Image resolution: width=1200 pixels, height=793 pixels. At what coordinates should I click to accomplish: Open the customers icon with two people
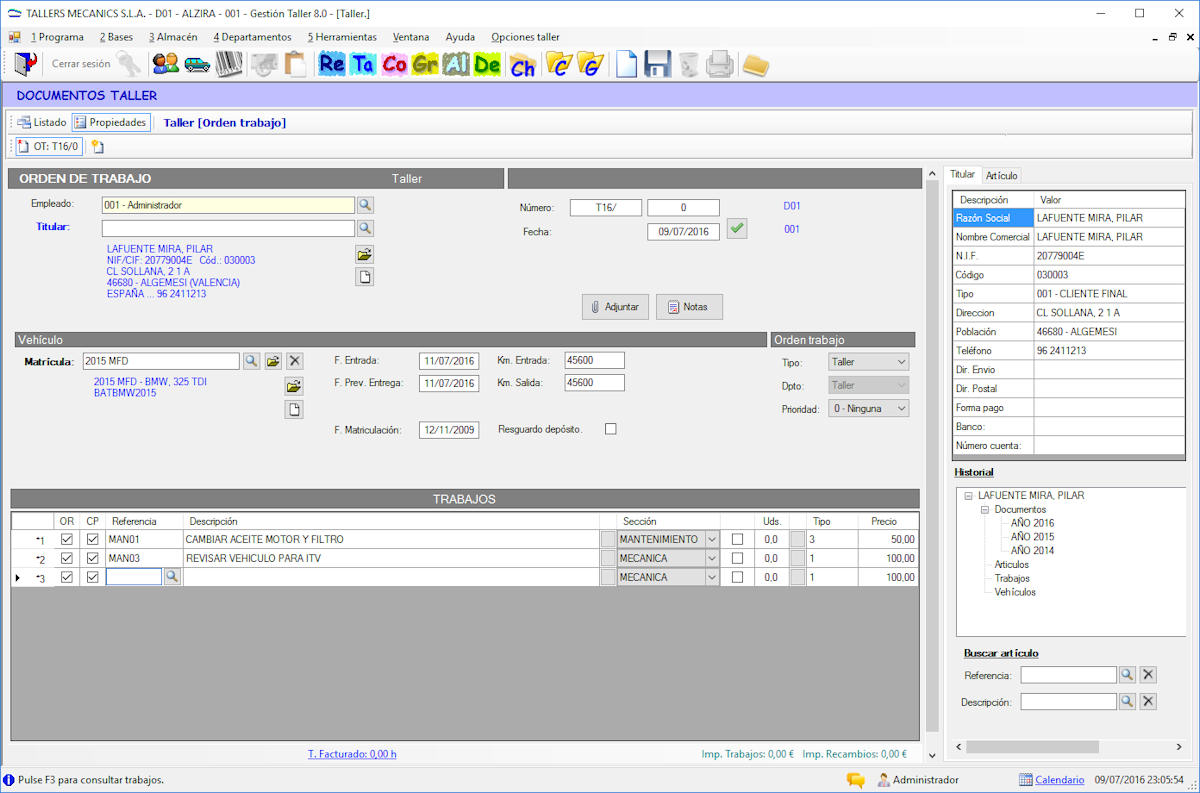166,64
